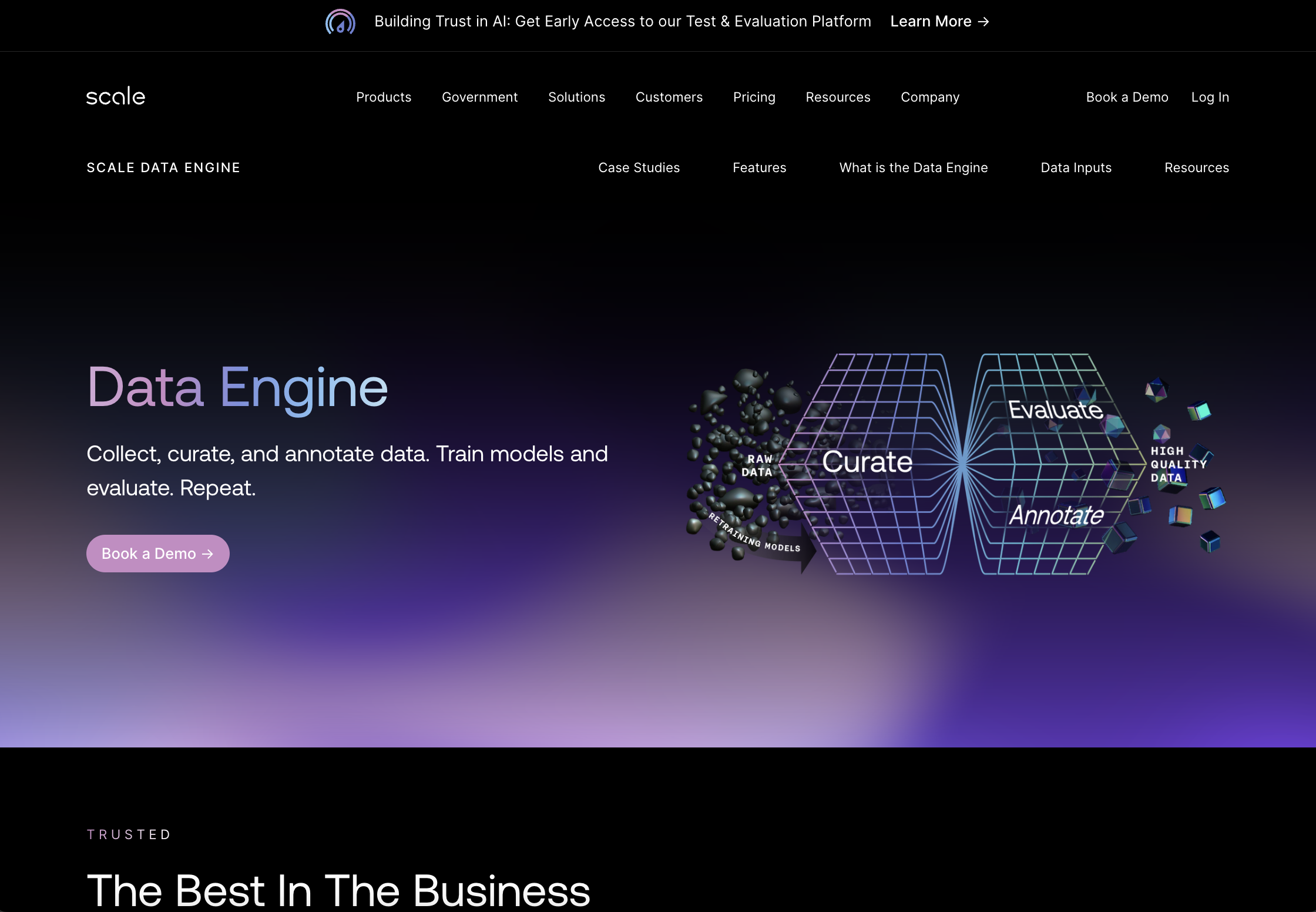Select Customers in the top navigation

coord(669,97)
